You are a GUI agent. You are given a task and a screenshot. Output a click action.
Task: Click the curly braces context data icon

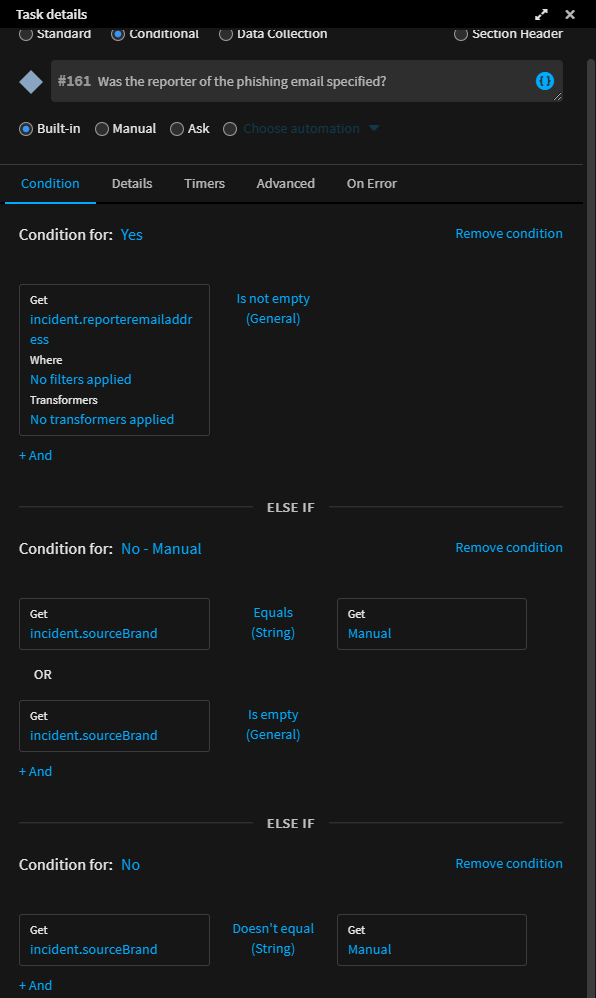[x=544, y=81]
